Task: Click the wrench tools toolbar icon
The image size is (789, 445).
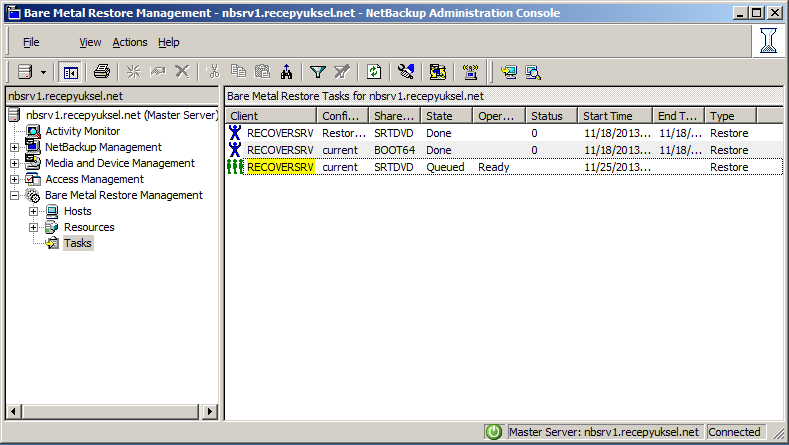Action: pyautogui.click(x=406, y=72)
